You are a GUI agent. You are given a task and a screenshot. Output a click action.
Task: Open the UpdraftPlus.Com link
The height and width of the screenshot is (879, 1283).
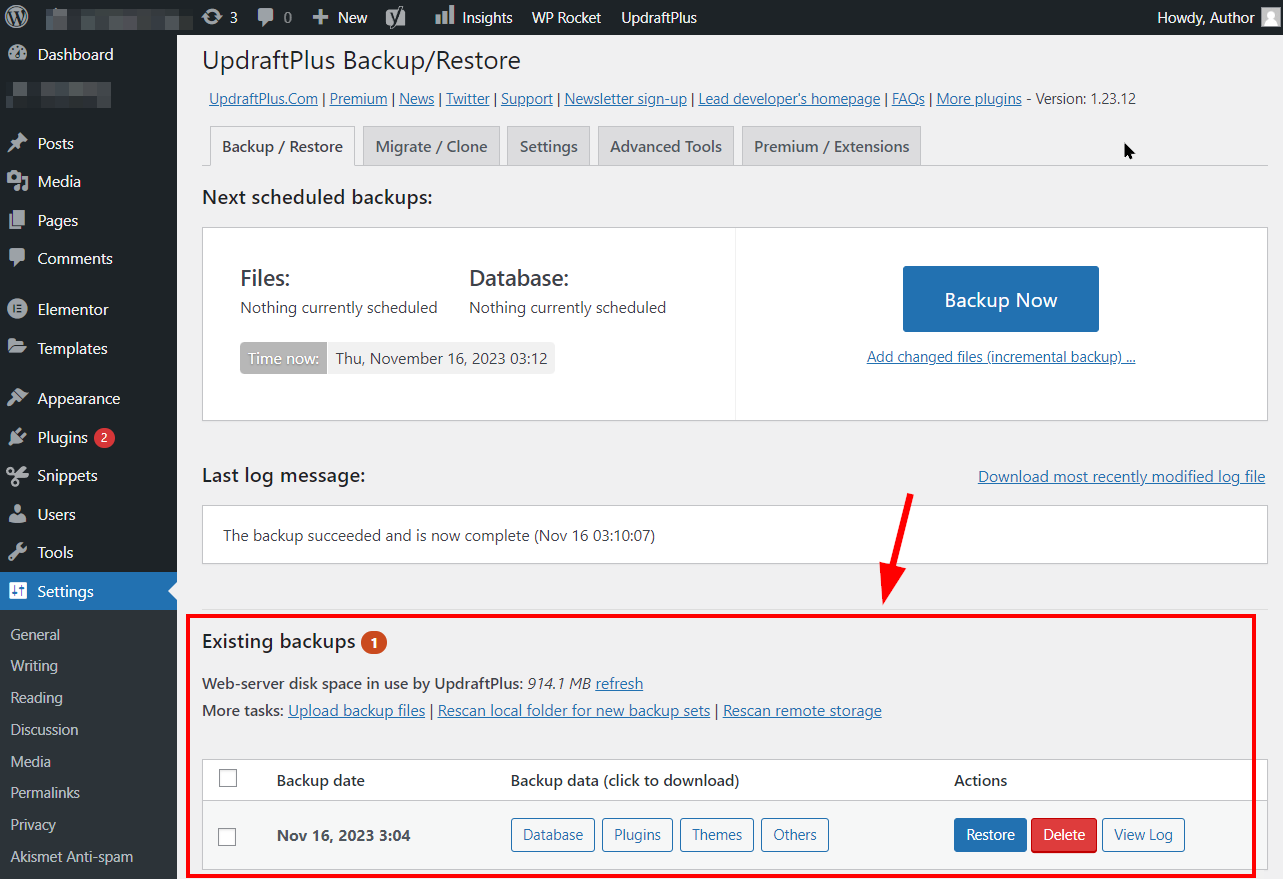pyautogui.click(x=264, y=99)
